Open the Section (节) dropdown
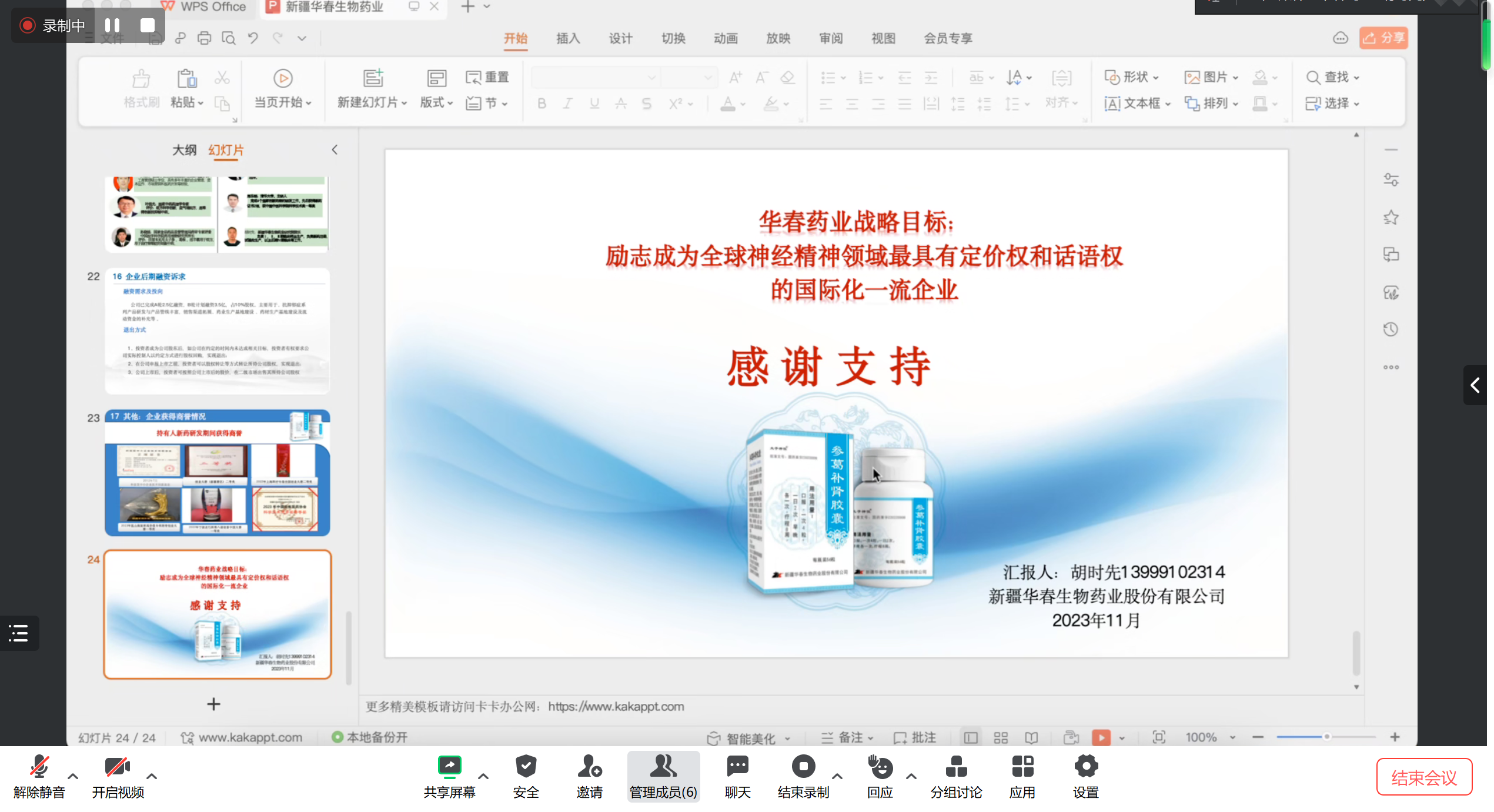Viewport: 1494px width, 812px height. [487, 103]
